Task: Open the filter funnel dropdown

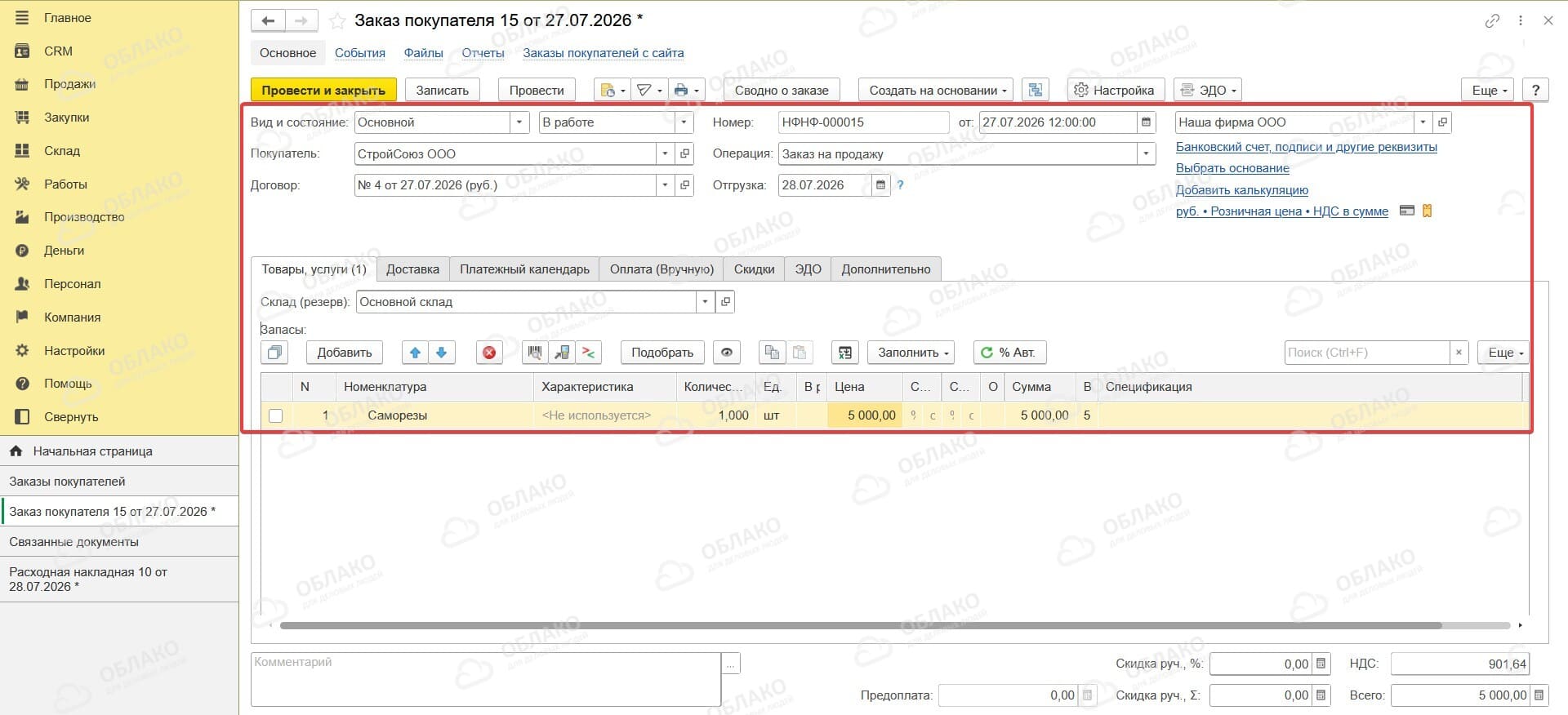Action: point(649,90)
